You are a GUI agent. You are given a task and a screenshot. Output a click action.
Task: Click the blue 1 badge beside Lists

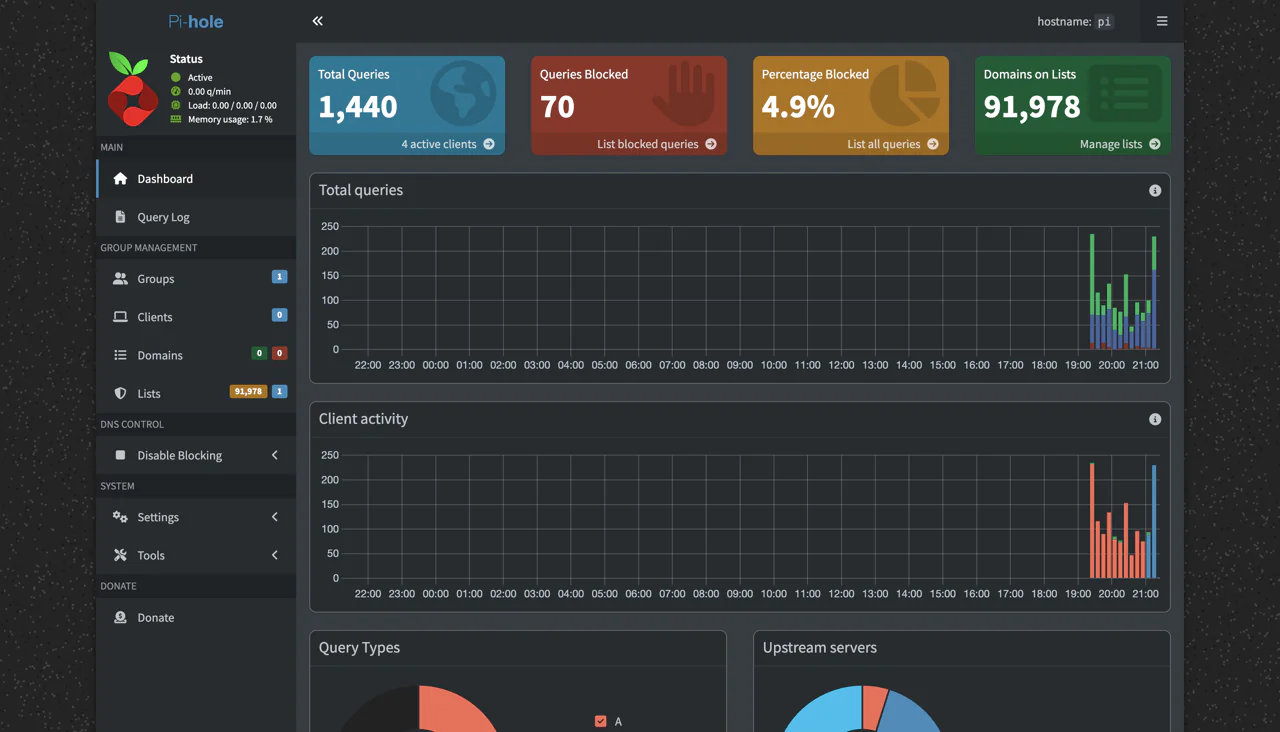pos(280,391)
